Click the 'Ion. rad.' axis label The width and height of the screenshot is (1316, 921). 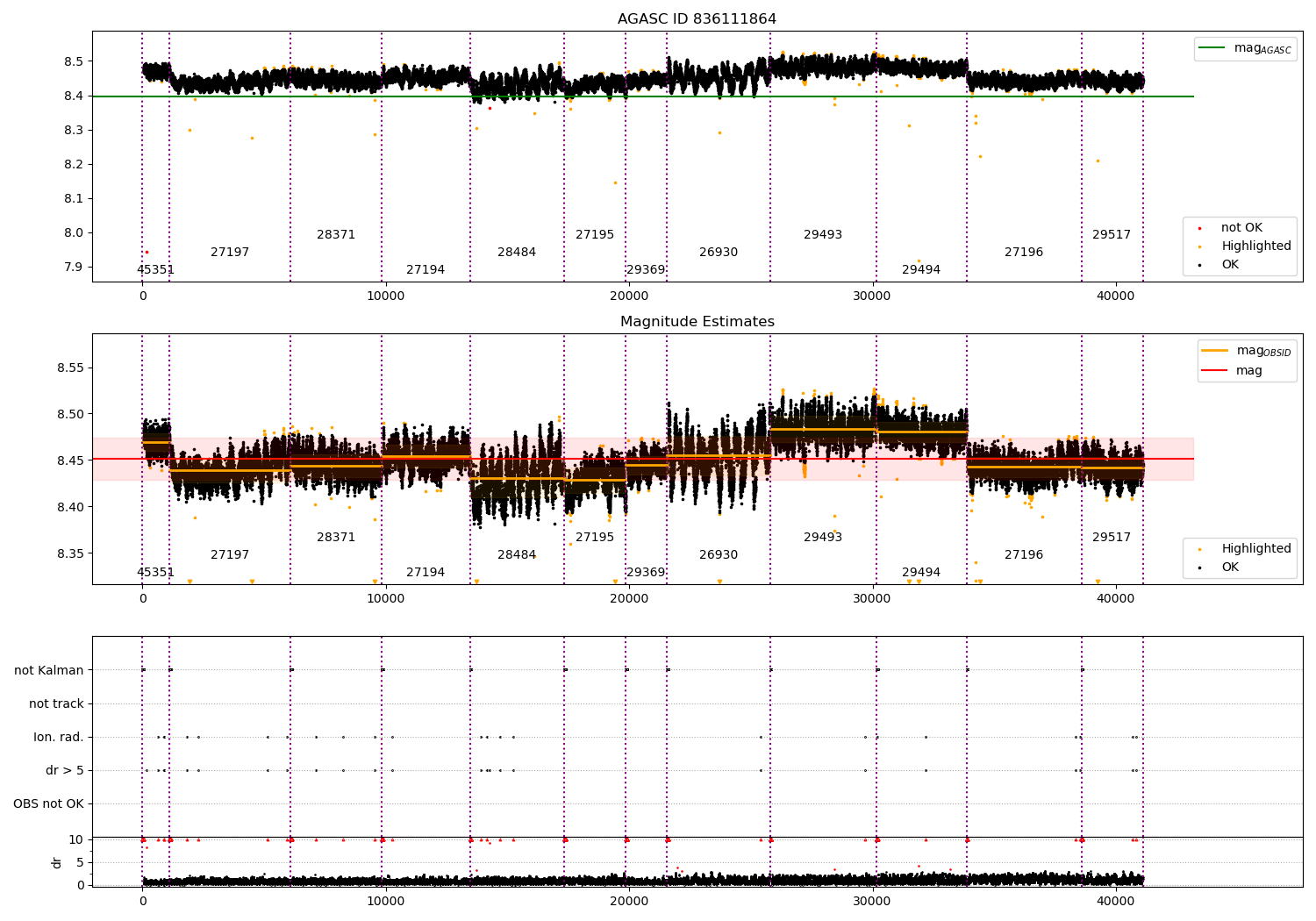pyautogui.click(x=59, y=737)
